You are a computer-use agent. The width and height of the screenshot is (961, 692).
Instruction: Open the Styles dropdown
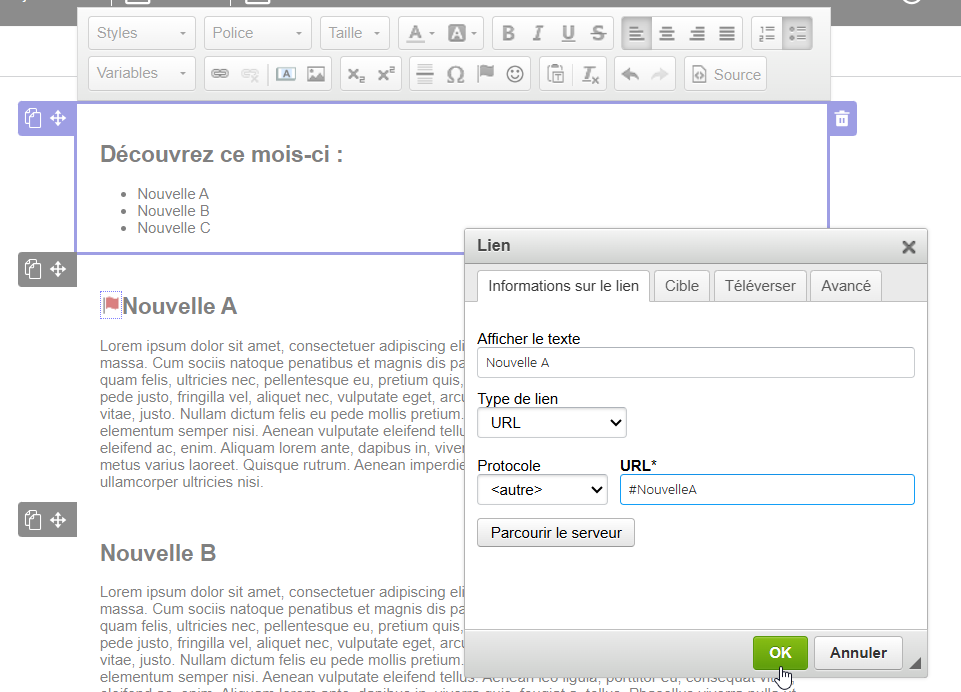141,33
